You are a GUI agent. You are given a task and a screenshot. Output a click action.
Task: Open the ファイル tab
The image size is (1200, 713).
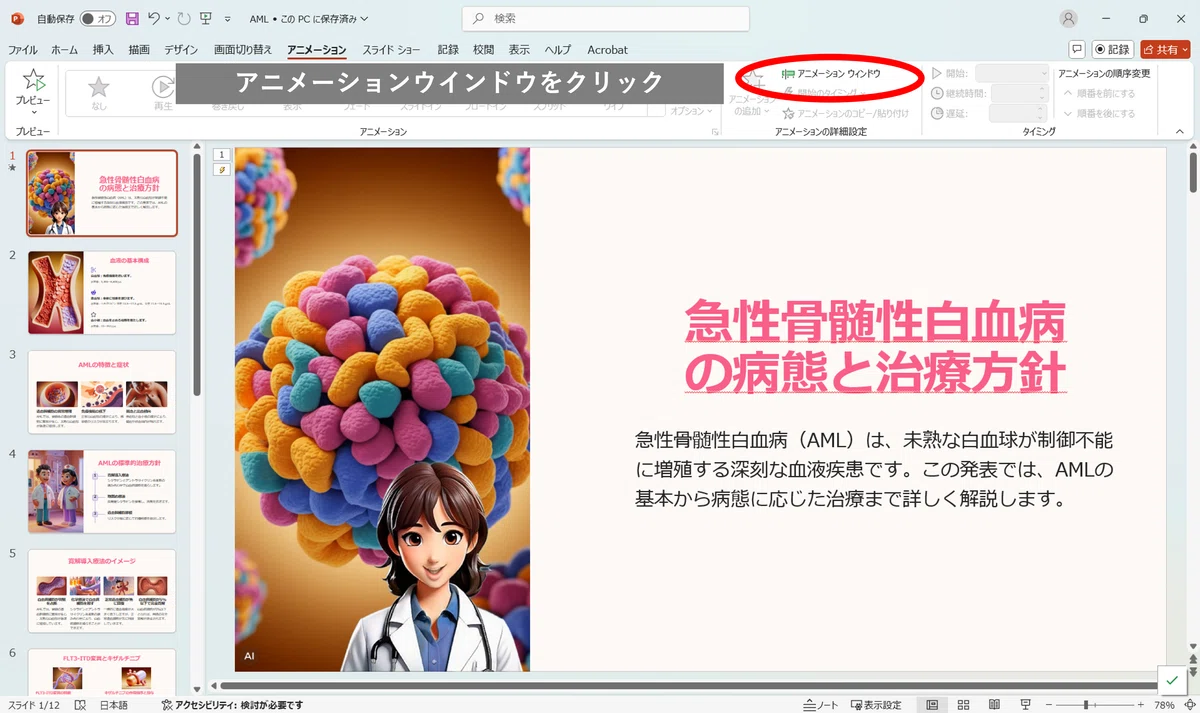pos(23,50)
